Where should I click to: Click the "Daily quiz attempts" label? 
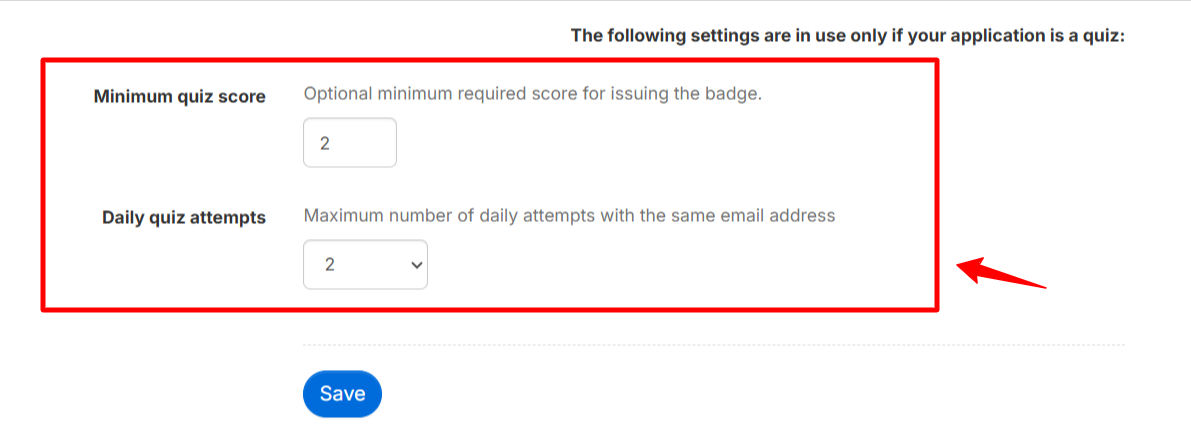pyautogui.click(x=184, y=217)
